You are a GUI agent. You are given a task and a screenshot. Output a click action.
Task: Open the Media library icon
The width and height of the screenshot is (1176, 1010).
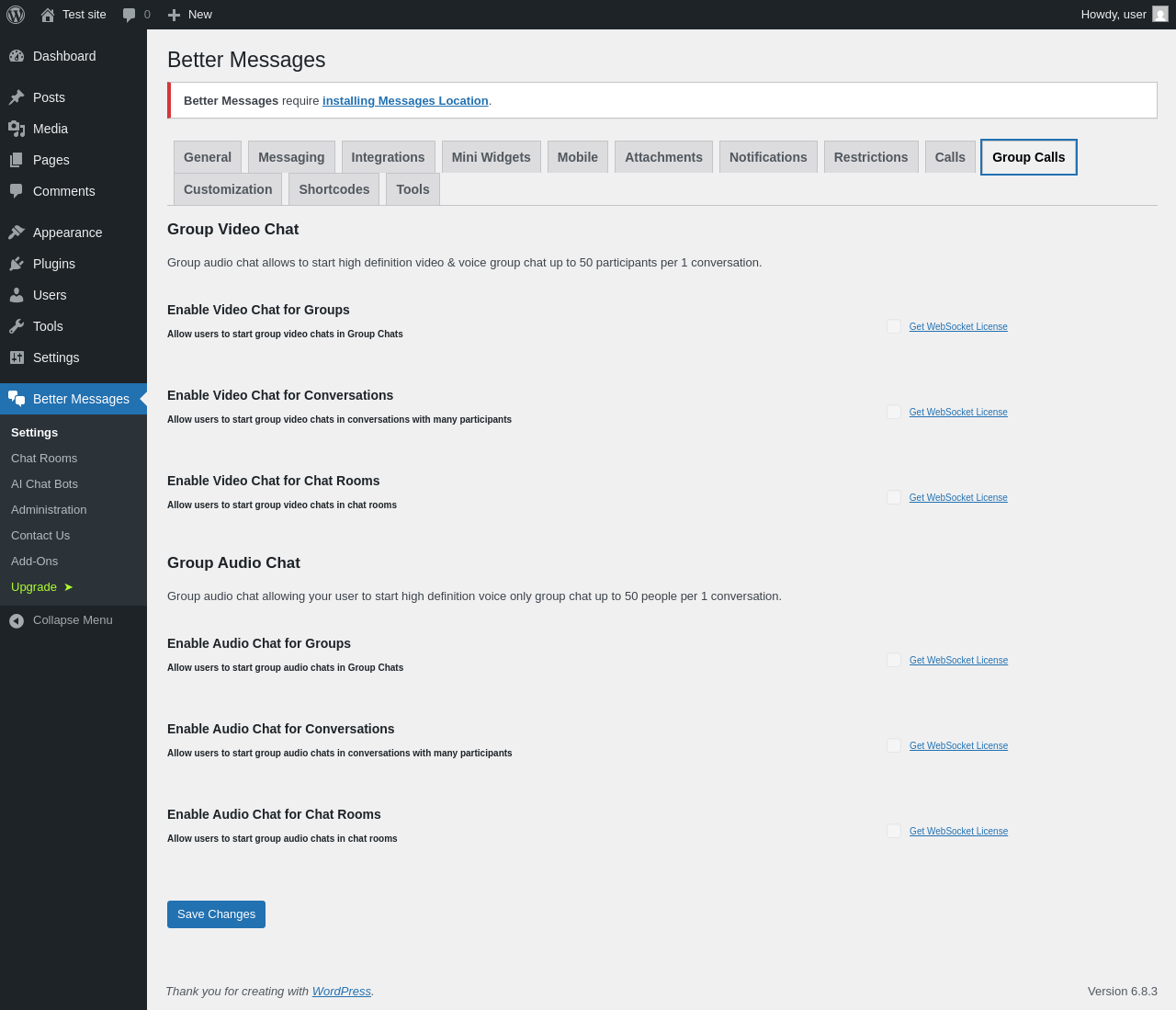[x=17, y=129]
